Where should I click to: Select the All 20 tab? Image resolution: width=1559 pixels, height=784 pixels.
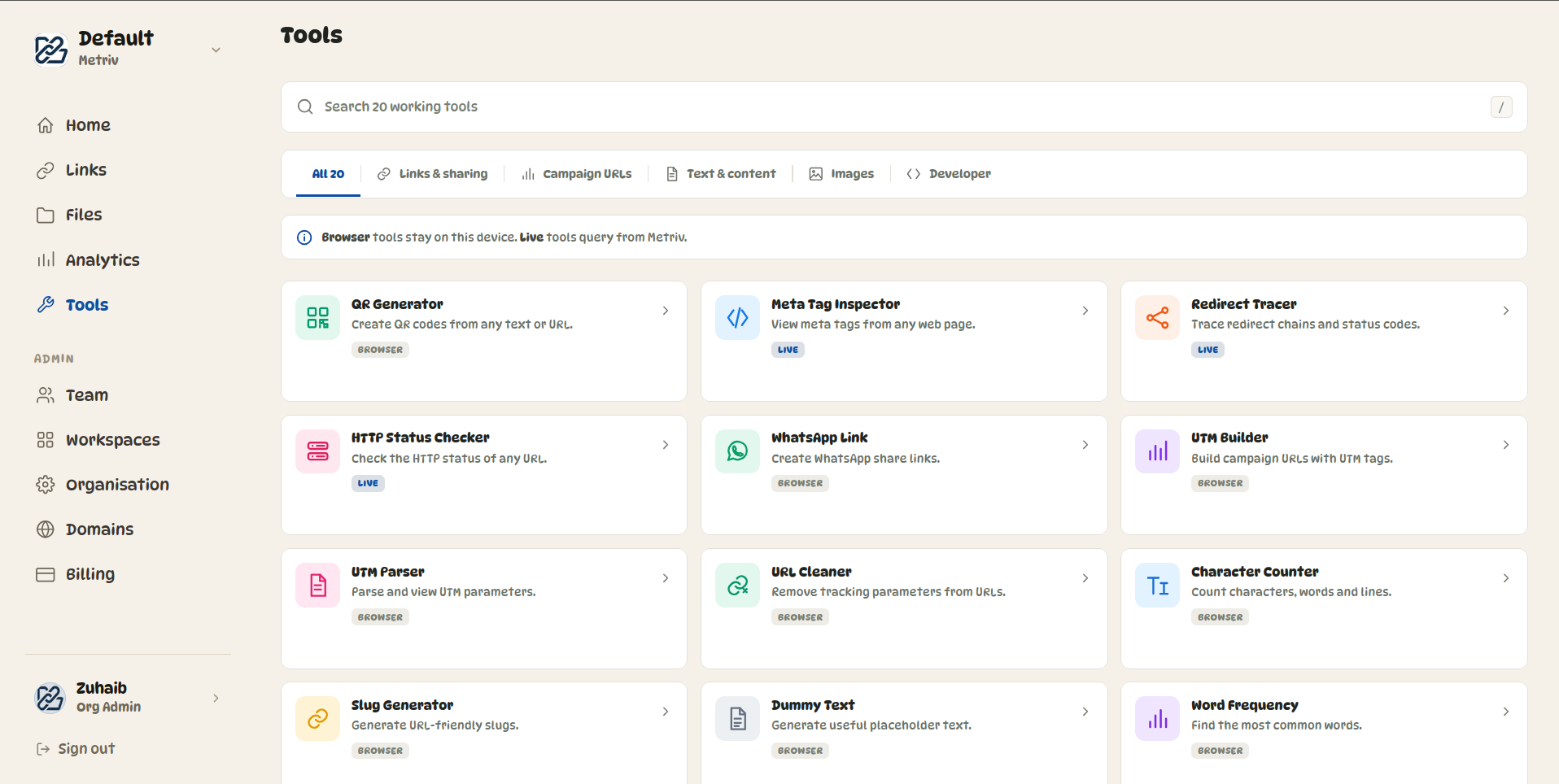tap(328, 174)
